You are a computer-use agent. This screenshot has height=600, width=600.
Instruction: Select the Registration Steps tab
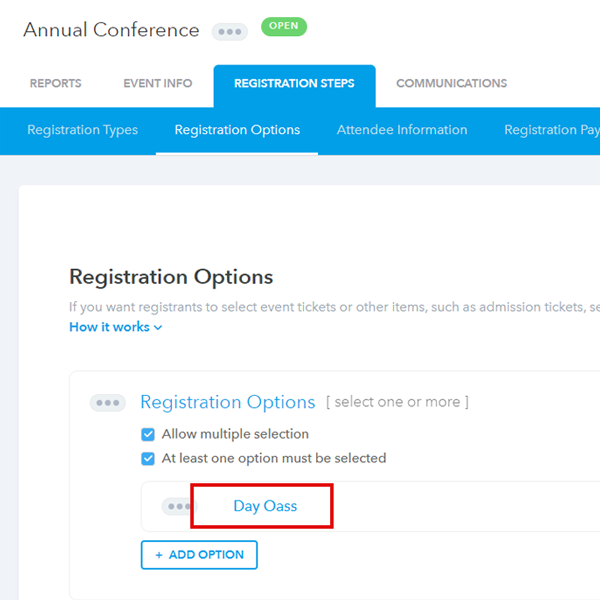tap(294, 84)
